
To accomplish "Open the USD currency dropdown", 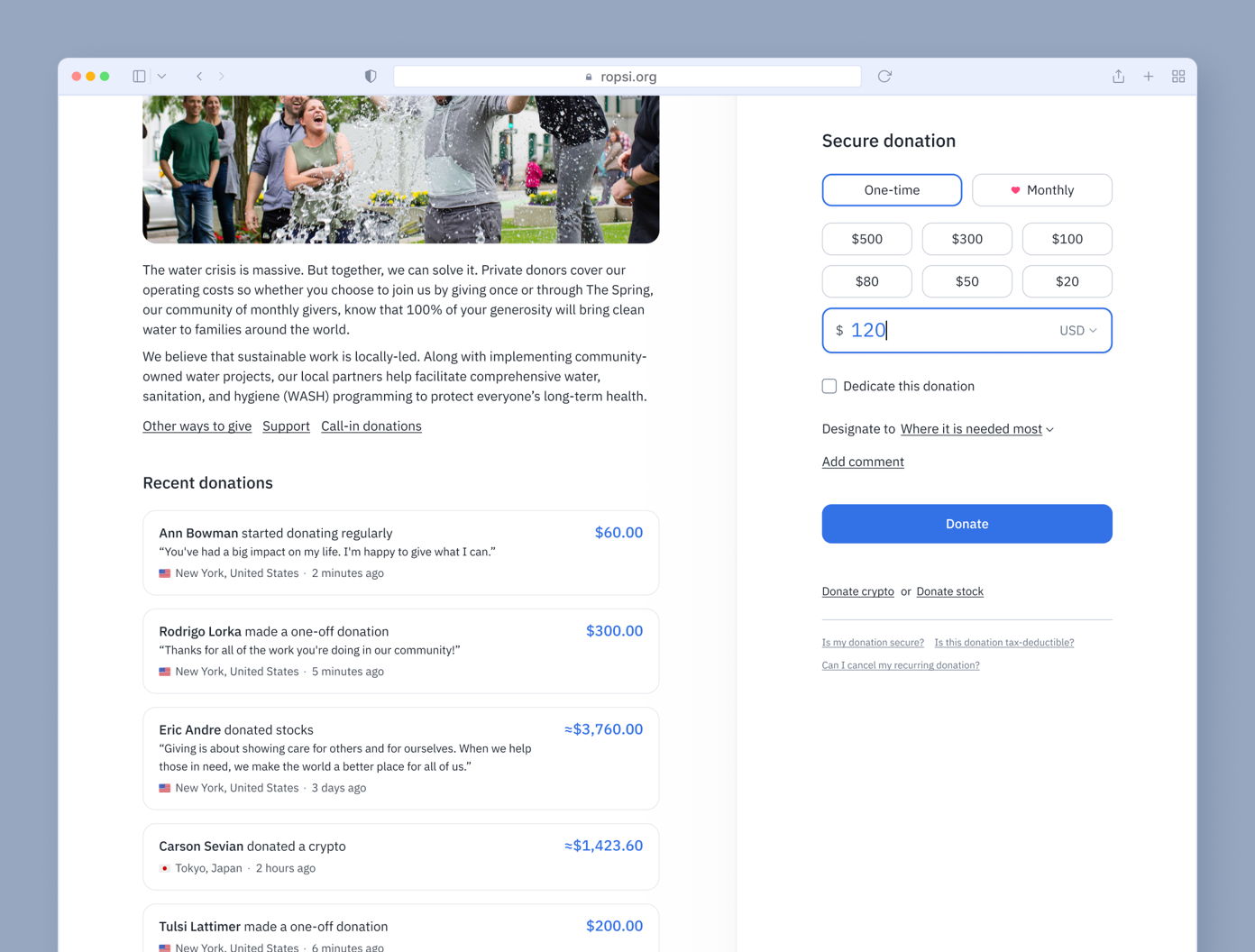I will pyautogui.click(x=1077, y=330).
